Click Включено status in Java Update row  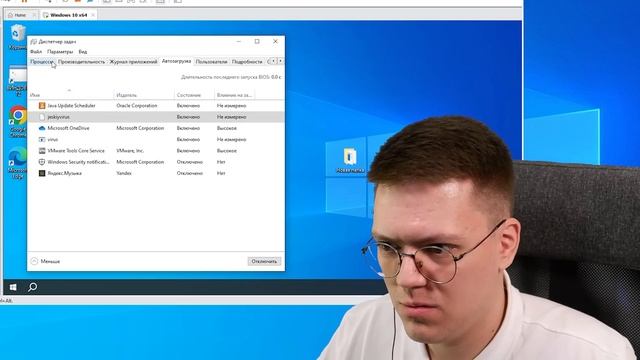tap(188, 105)
